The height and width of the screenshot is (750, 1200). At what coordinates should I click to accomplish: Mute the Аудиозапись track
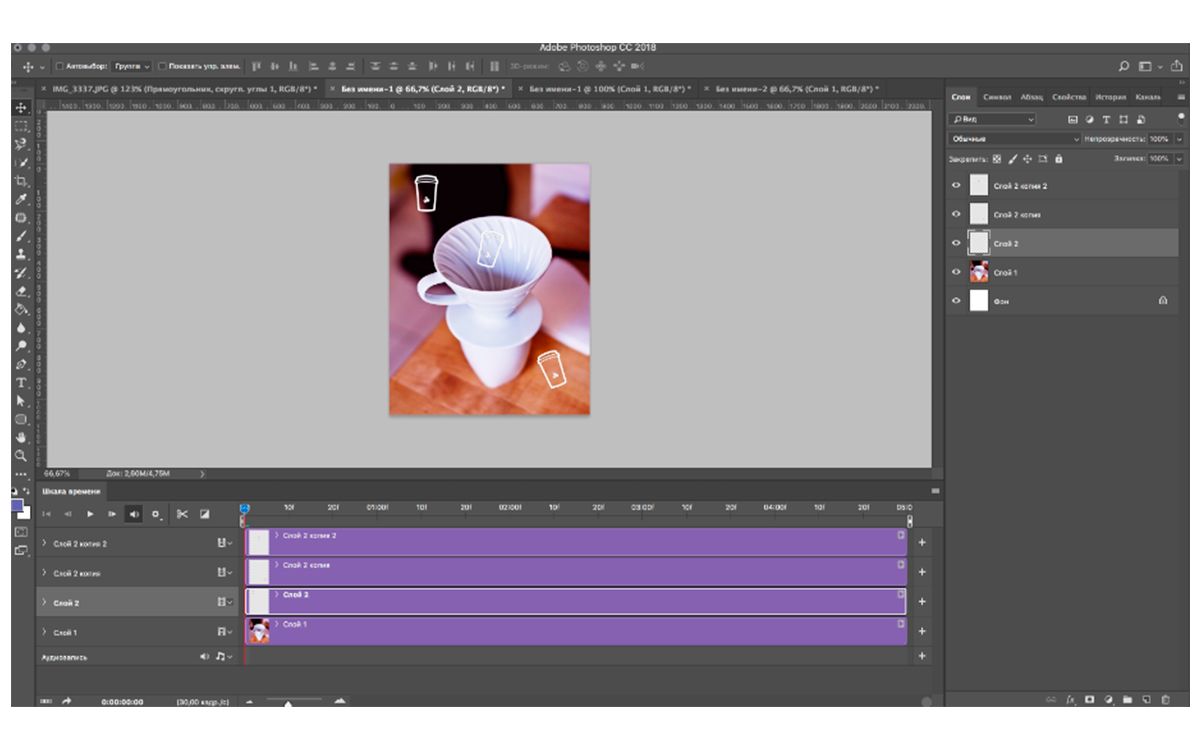pos(205,657)
